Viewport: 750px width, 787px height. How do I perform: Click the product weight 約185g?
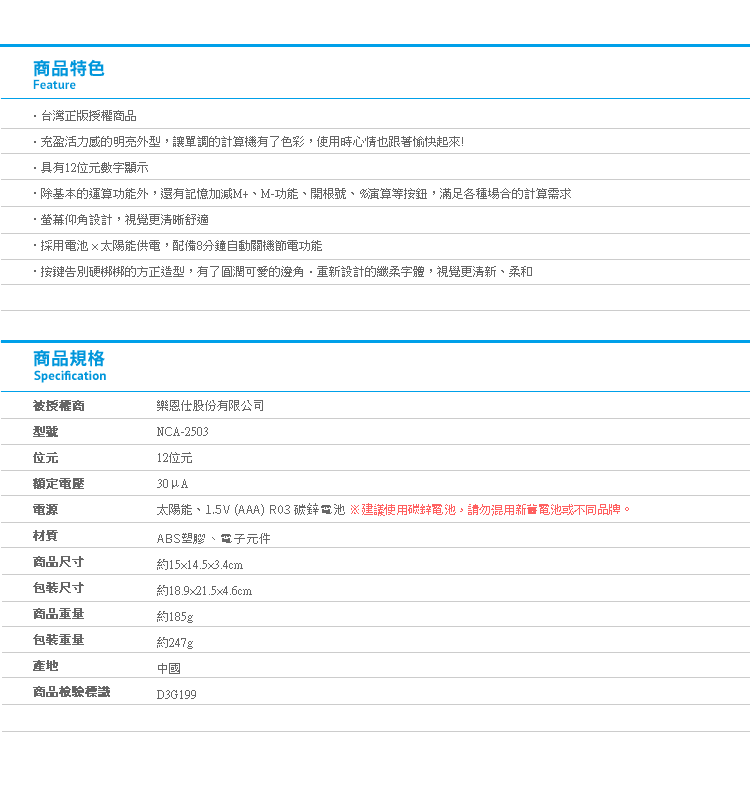pos(175,616)
